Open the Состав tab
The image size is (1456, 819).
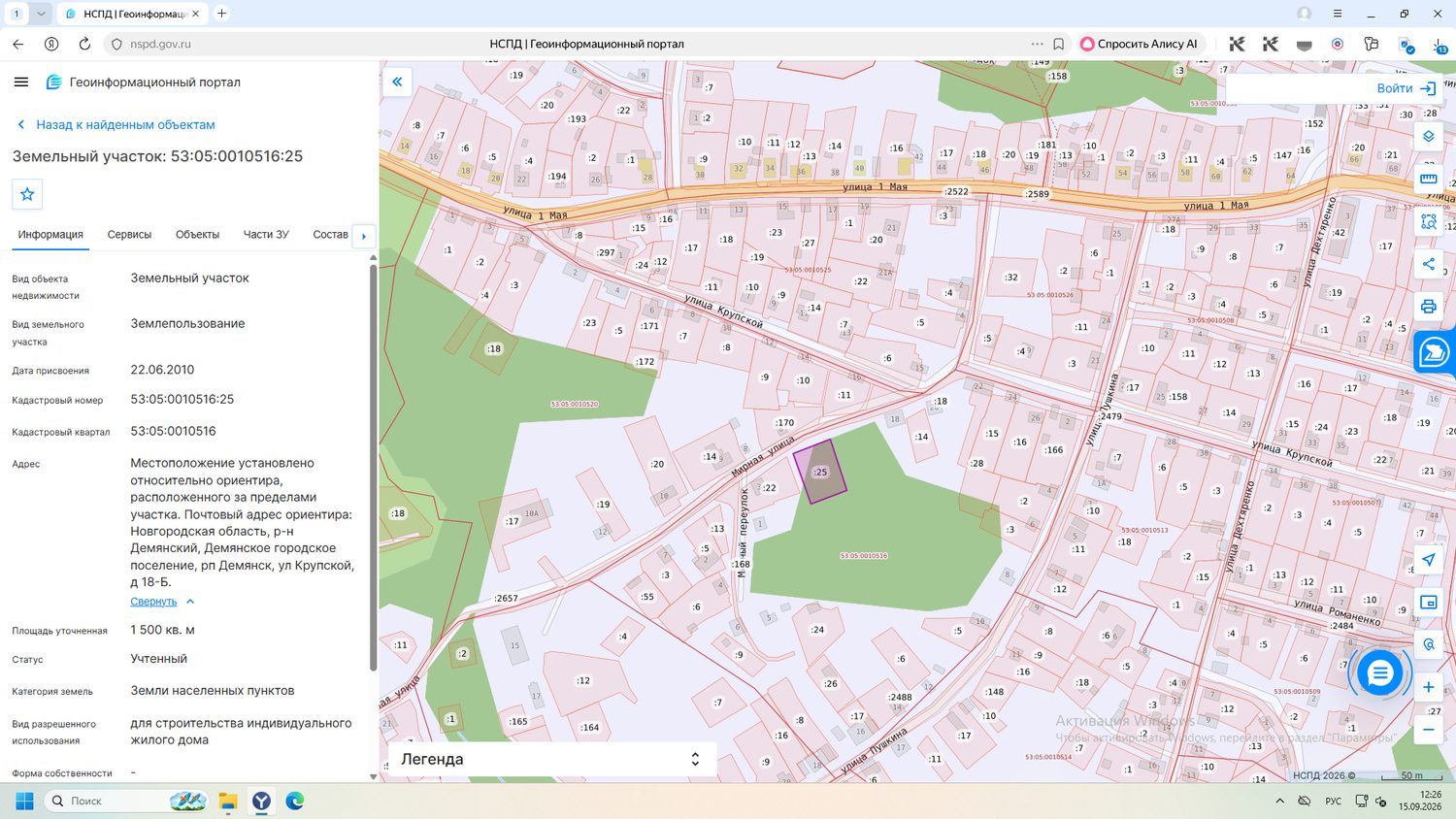[330, 235]
